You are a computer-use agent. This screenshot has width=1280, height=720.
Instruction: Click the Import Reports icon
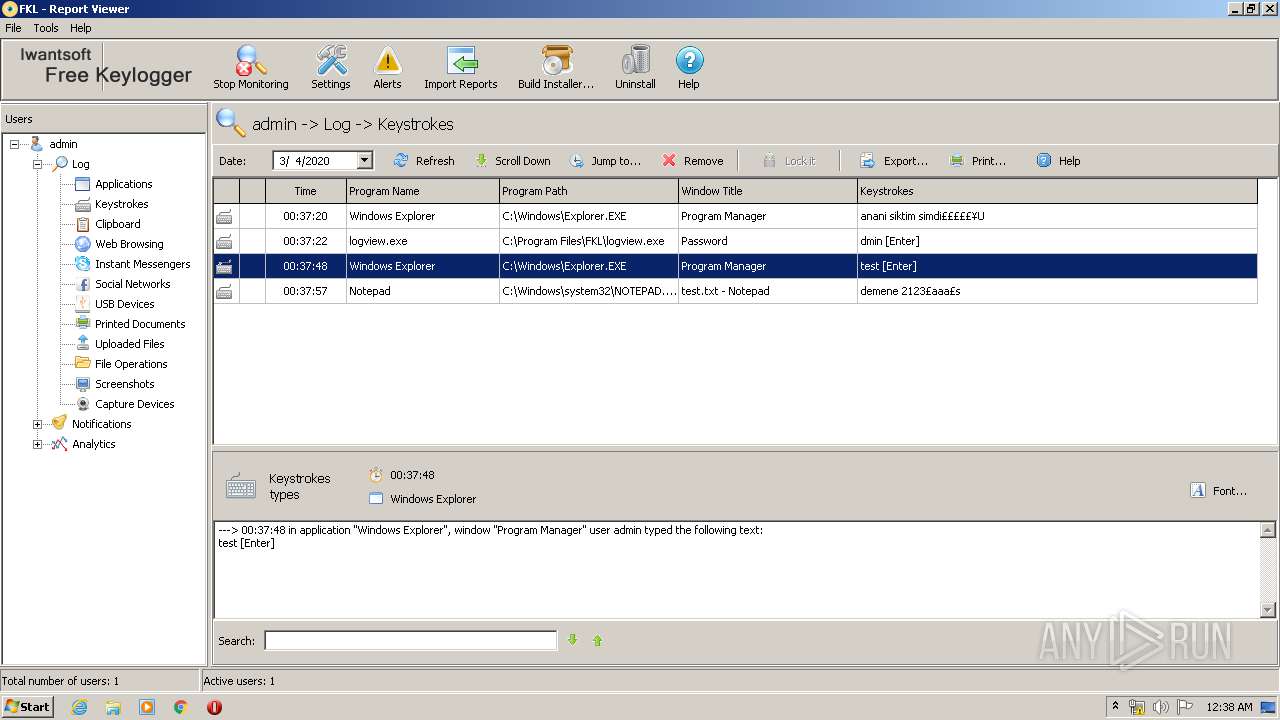click(x=460, y=67)
